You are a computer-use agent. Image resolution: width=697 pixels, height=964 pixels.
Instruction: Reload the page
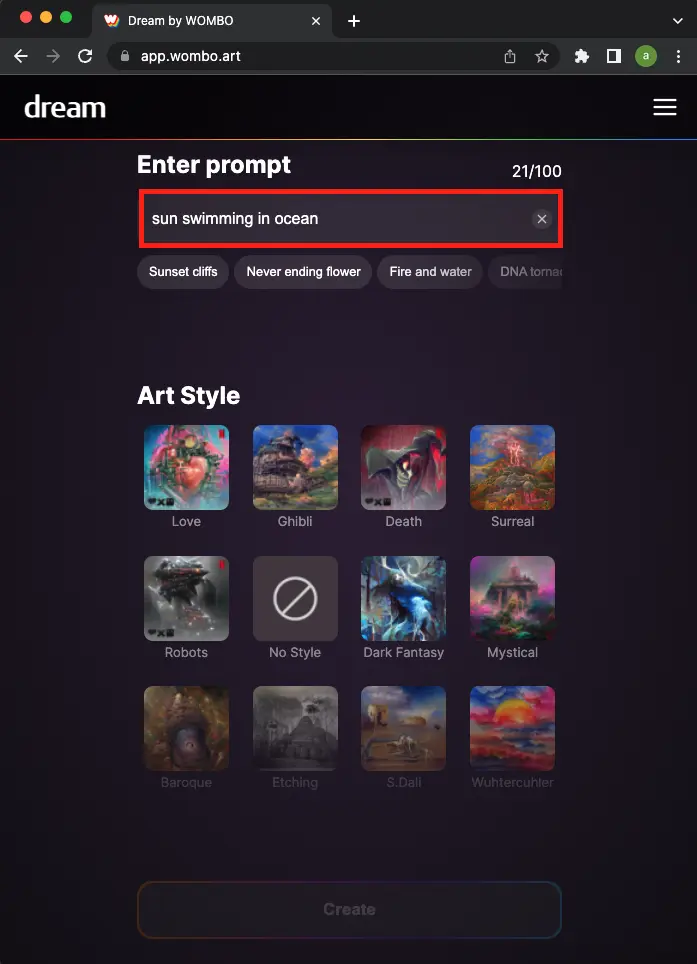[85, 57]
